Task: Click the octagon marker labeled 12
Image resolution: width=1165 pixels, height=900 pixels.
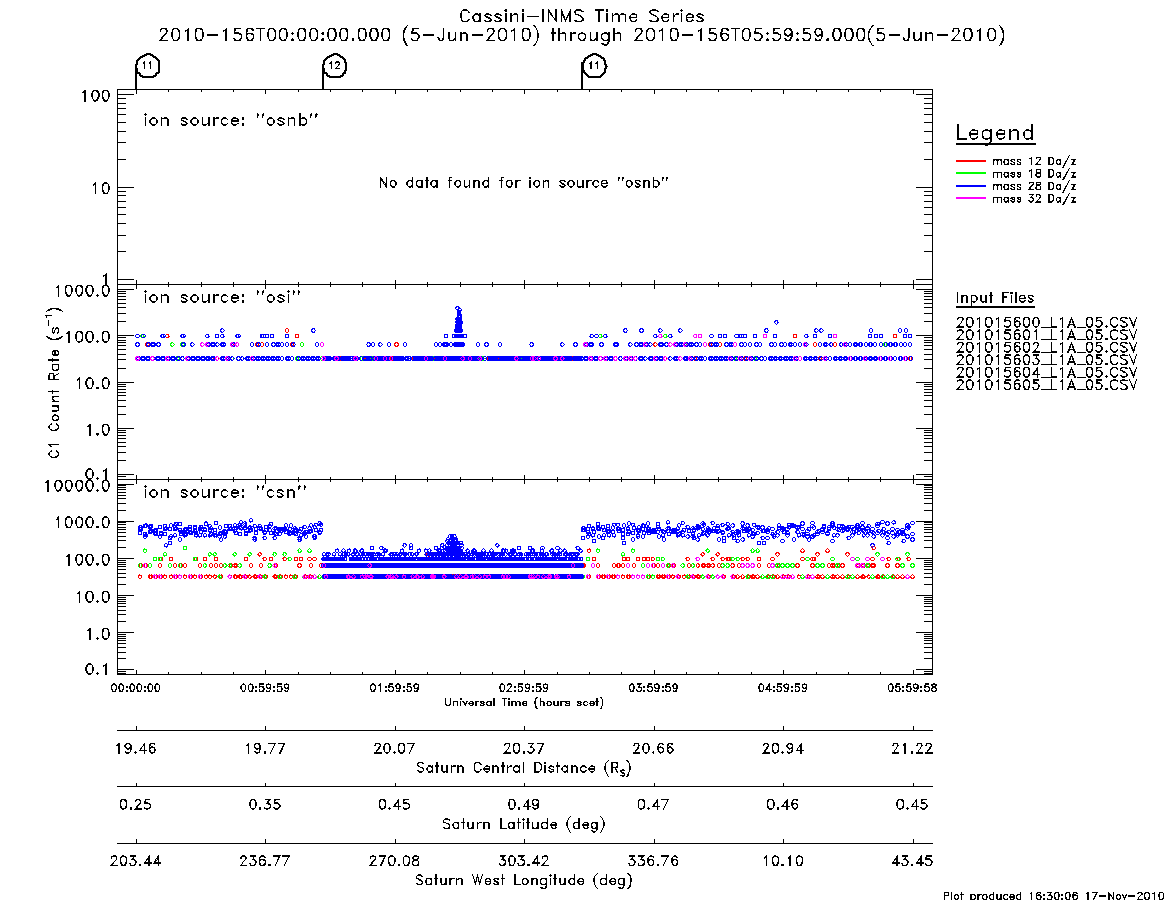Action: 335,66
